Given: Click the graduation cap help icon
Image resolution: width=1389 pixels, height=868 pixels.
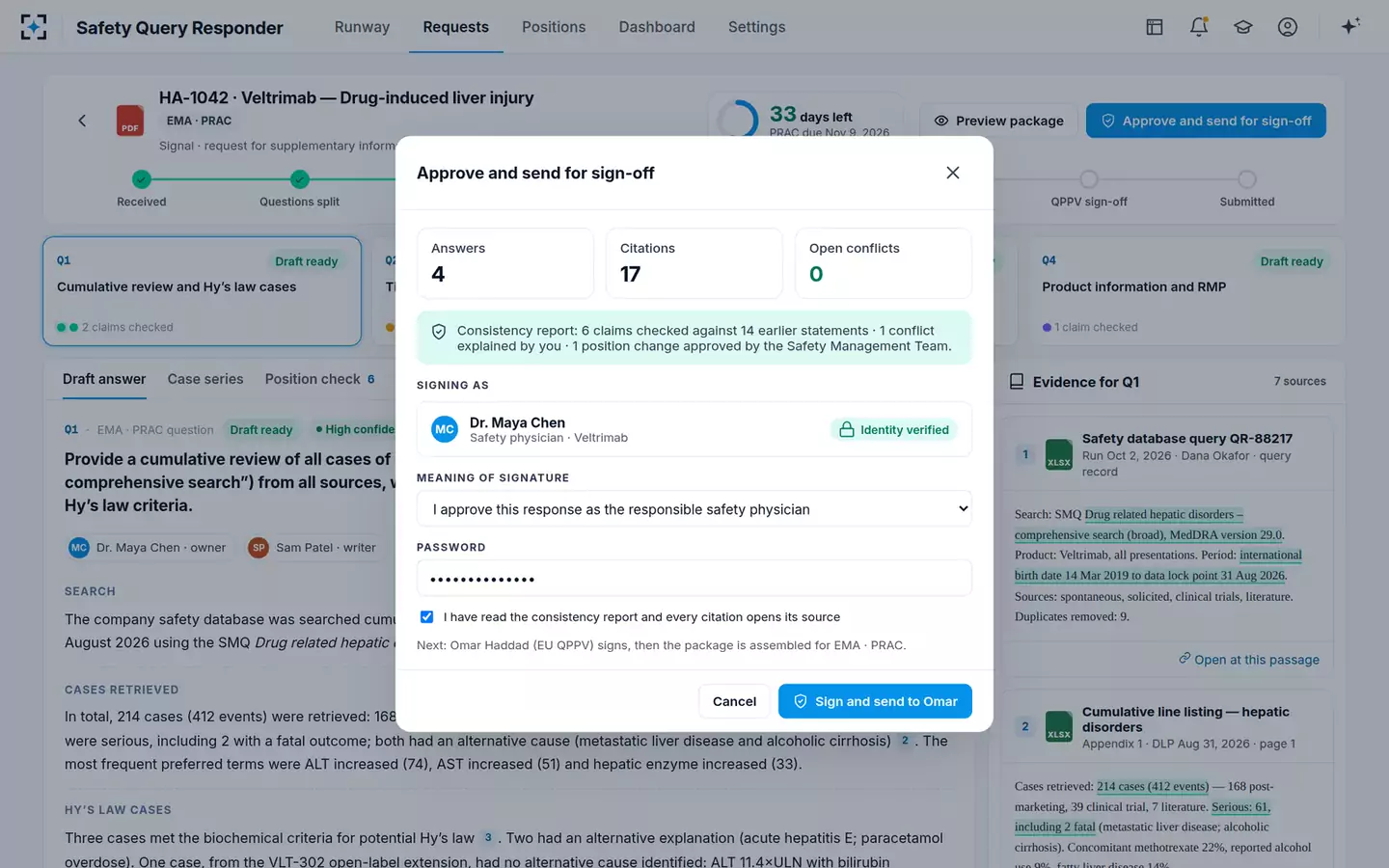Looking at the screenshot, I should [x=1243, y=27].
